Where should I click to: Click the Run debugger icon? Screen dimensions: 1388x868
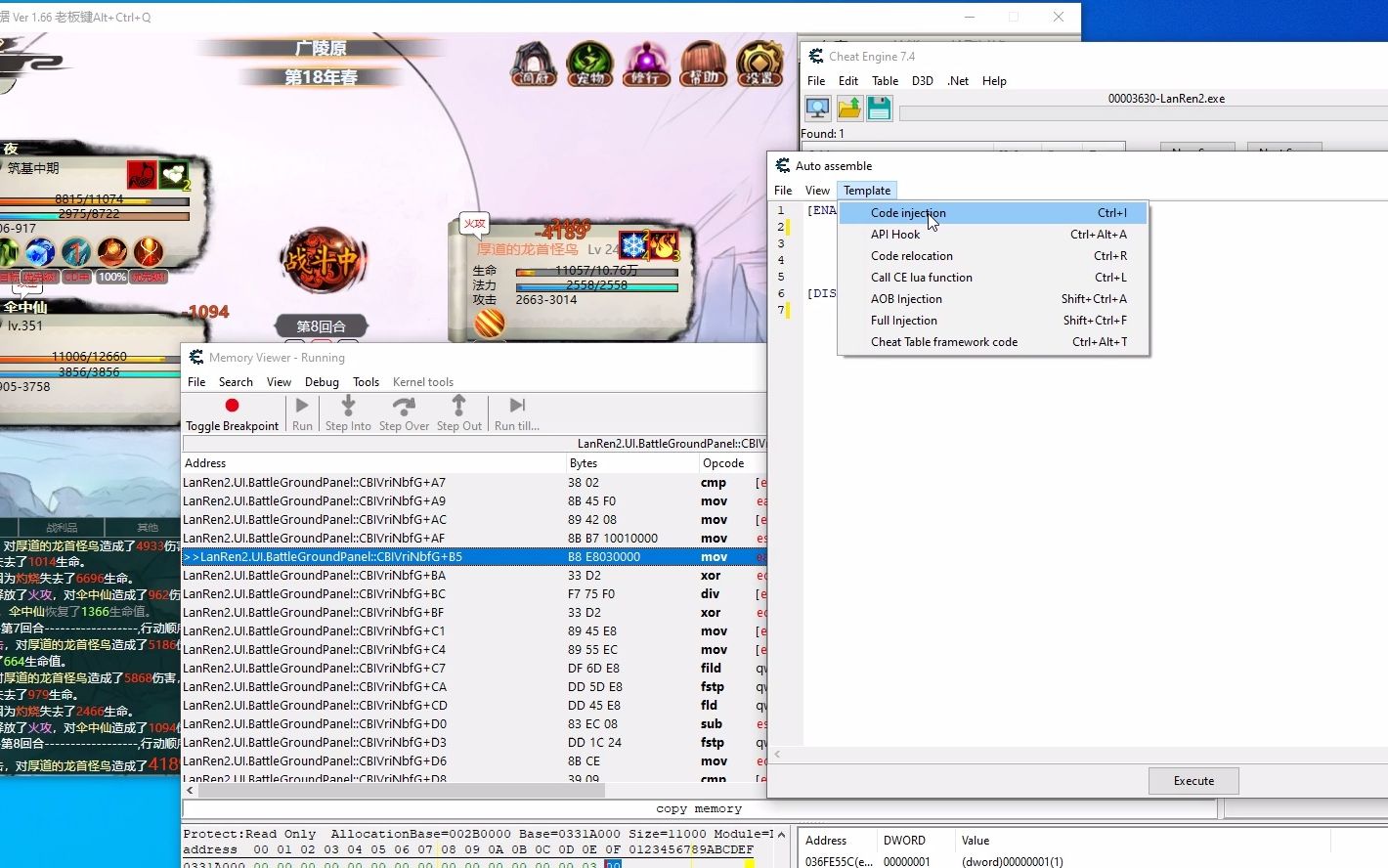tap(302, 406)
